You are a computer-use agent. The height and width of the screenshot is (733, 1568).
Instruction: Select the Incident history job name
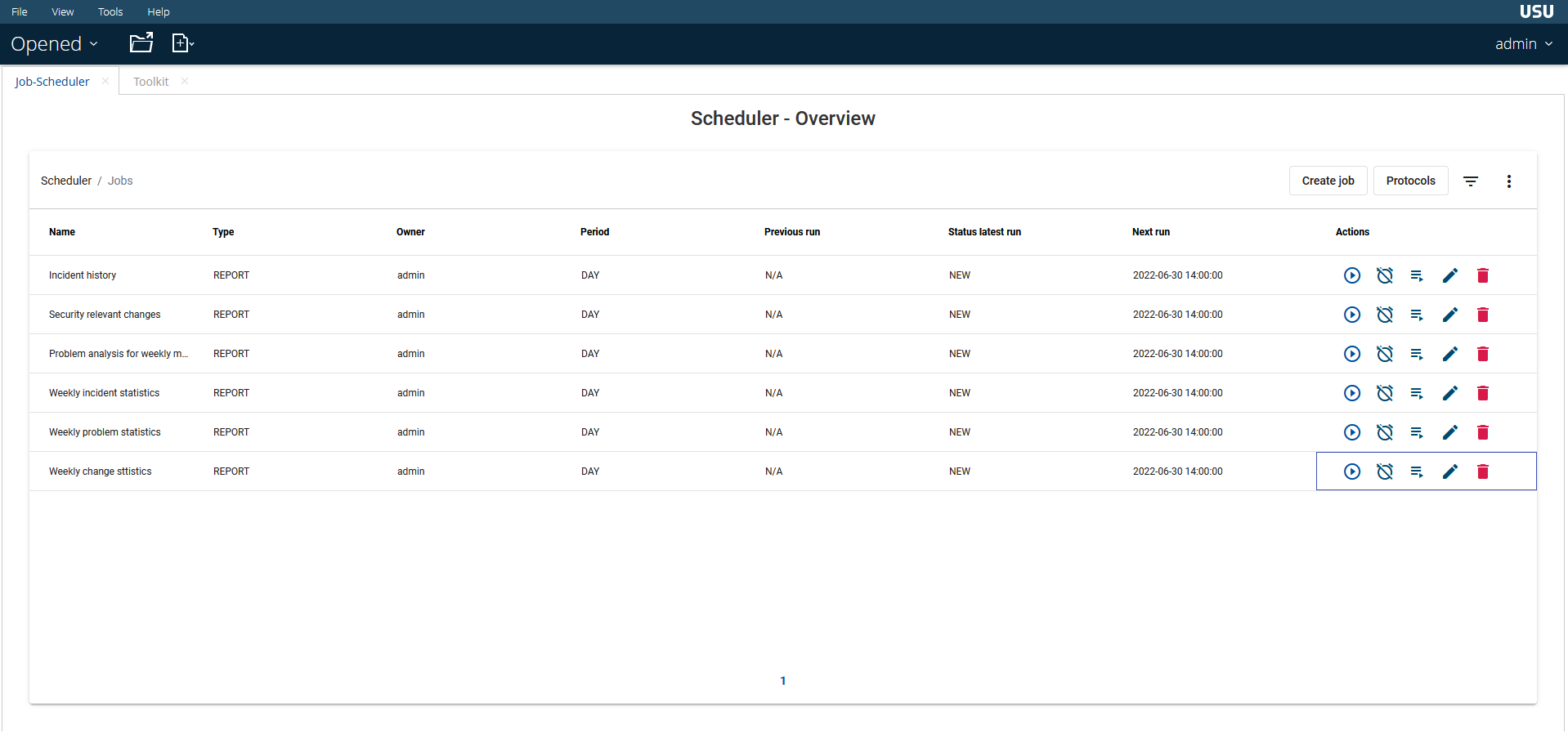coord(83,275)
